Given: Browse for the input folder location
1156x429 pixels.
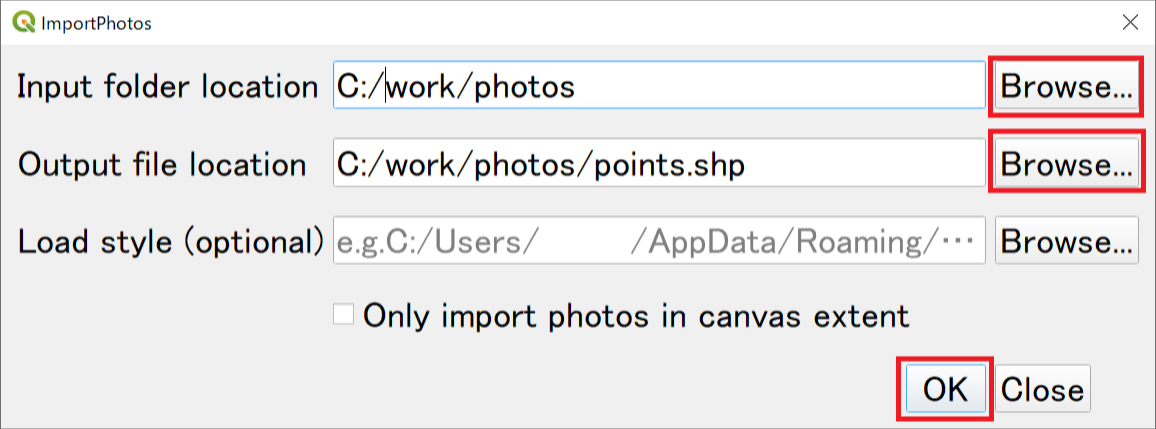Looking at the screenshot, I should (x=1066, y=87).
